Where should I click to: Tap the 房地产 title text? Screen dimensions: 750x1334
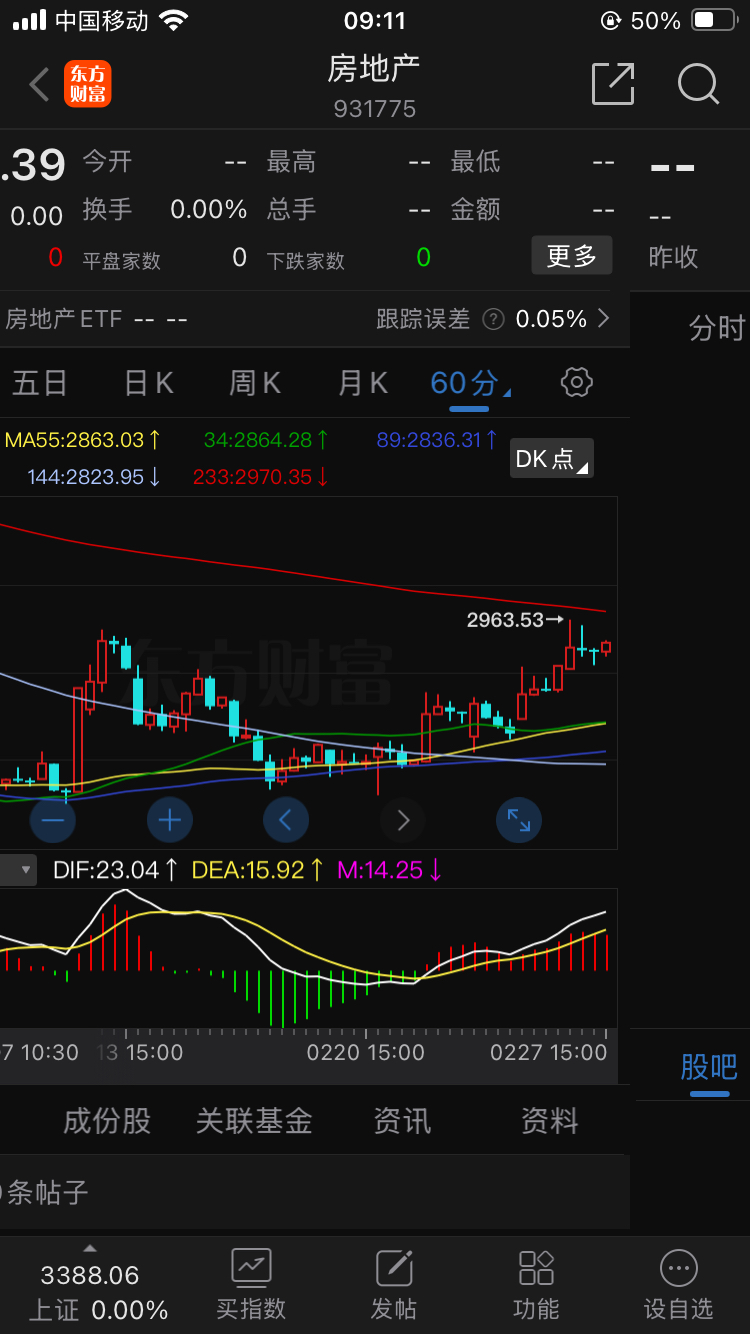coord(374,68)
